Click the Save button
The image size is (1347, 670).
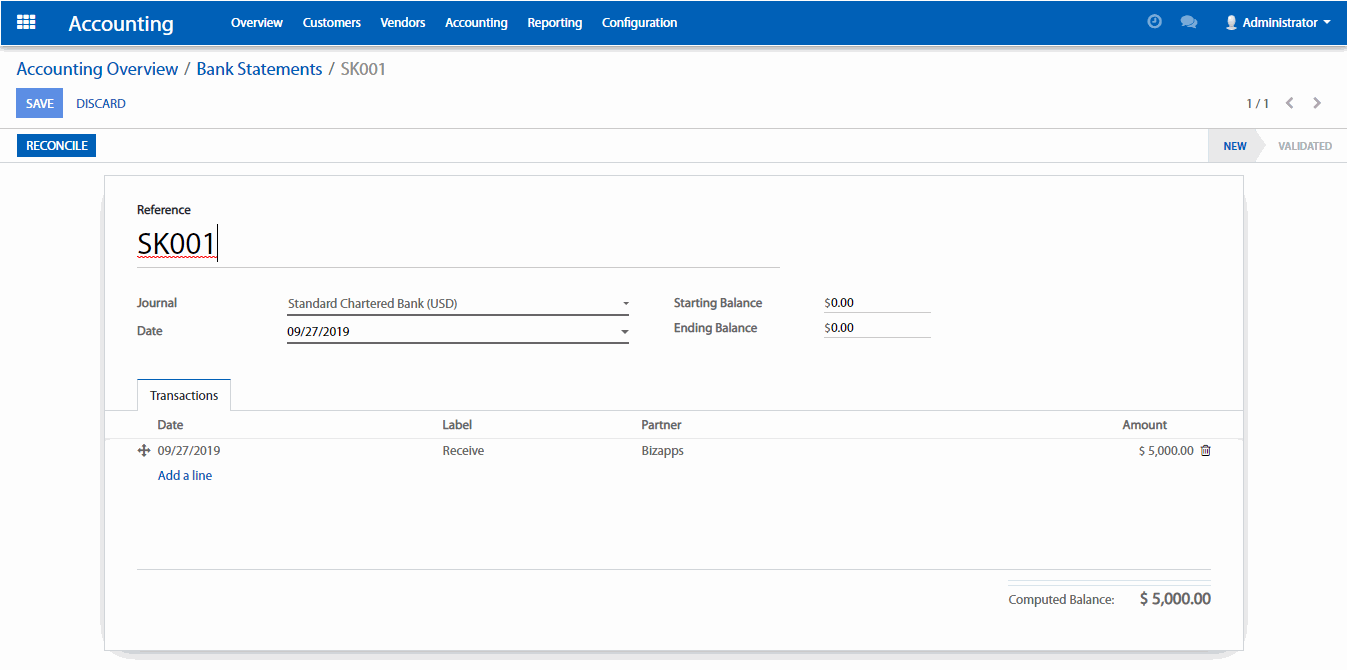point(40,104)
